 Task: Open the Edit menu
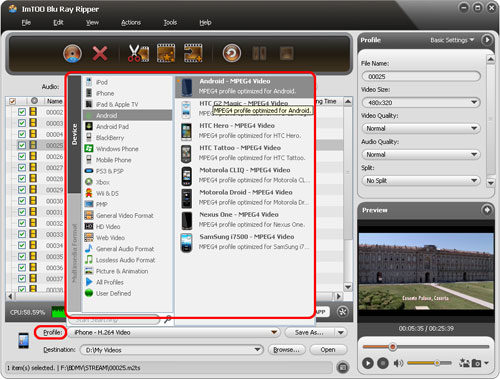coord(58,22)
